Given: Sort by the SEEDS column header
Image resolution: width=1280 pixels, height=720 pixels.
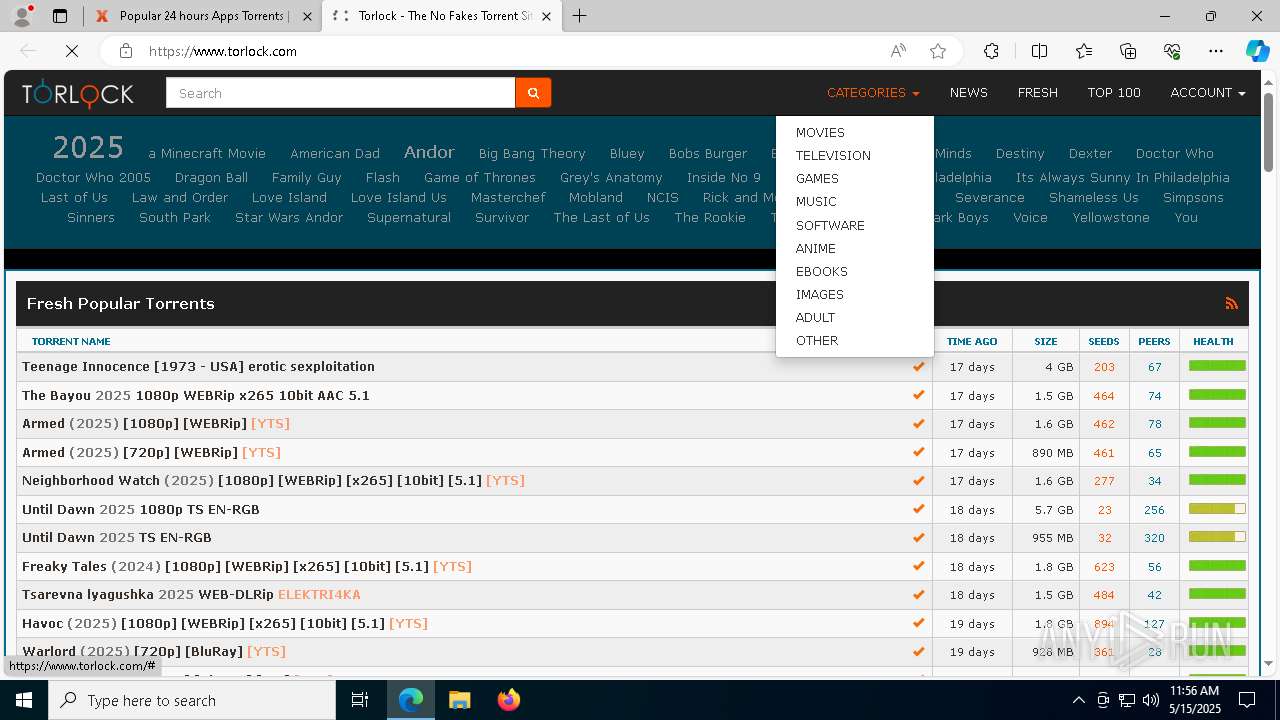Looking at the screenshot, I should click(x=1103, y=341).
